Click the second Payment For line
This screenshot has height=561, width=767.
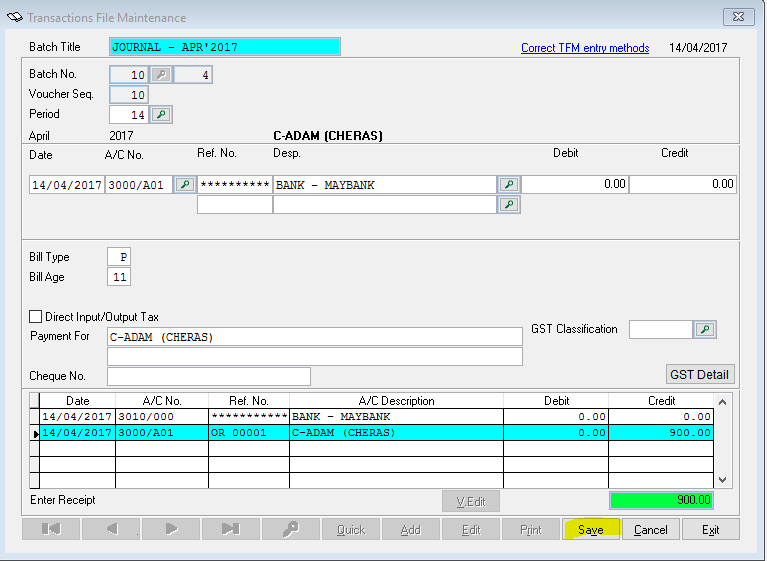click(315, 357)
